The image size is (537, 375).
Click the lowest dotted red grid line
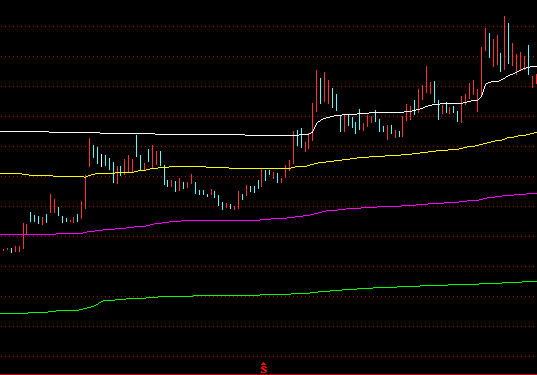point(268,357)
